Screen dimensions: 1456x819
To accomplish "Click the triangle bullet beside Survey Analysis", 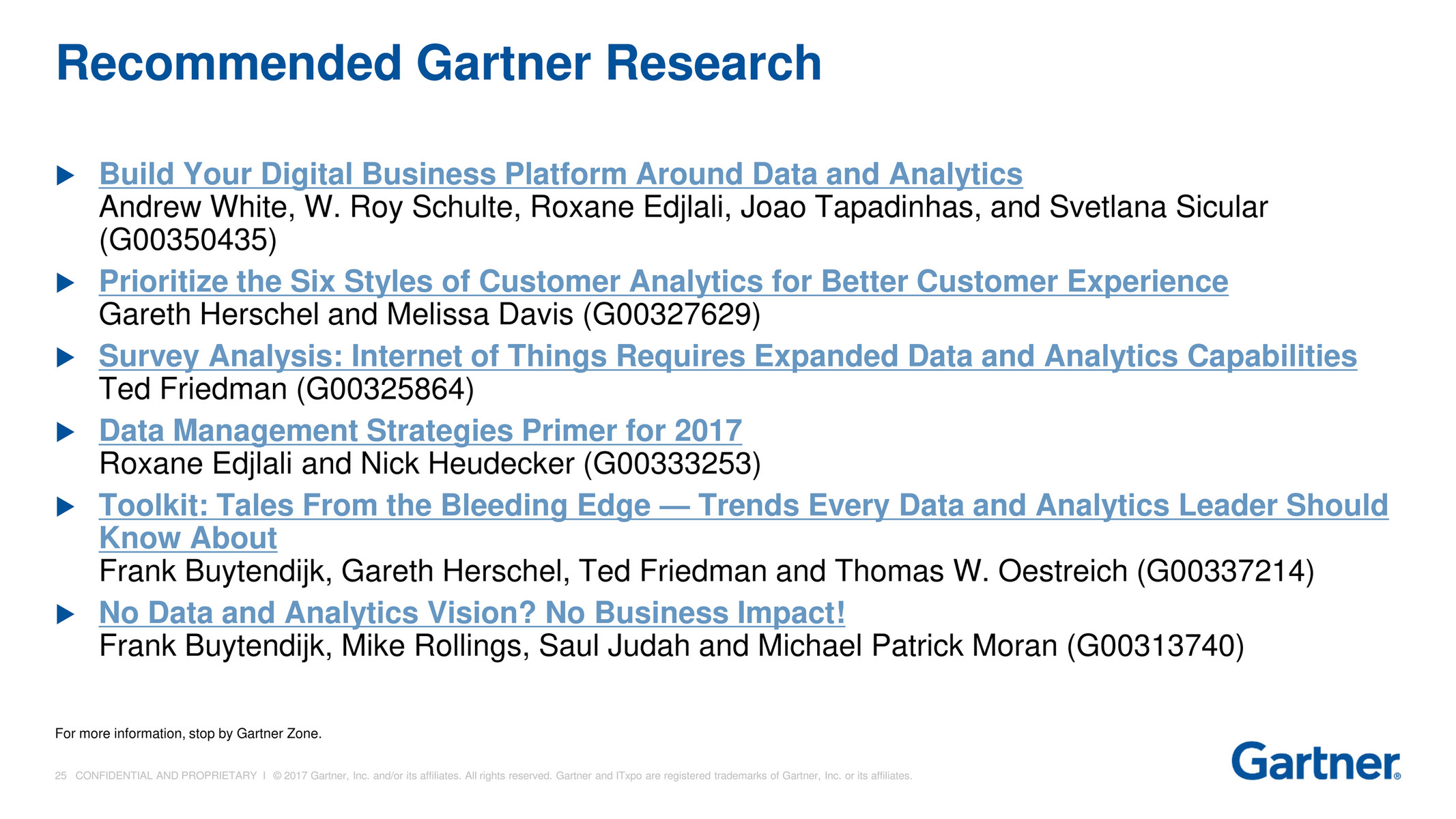I will coord(65,357).
